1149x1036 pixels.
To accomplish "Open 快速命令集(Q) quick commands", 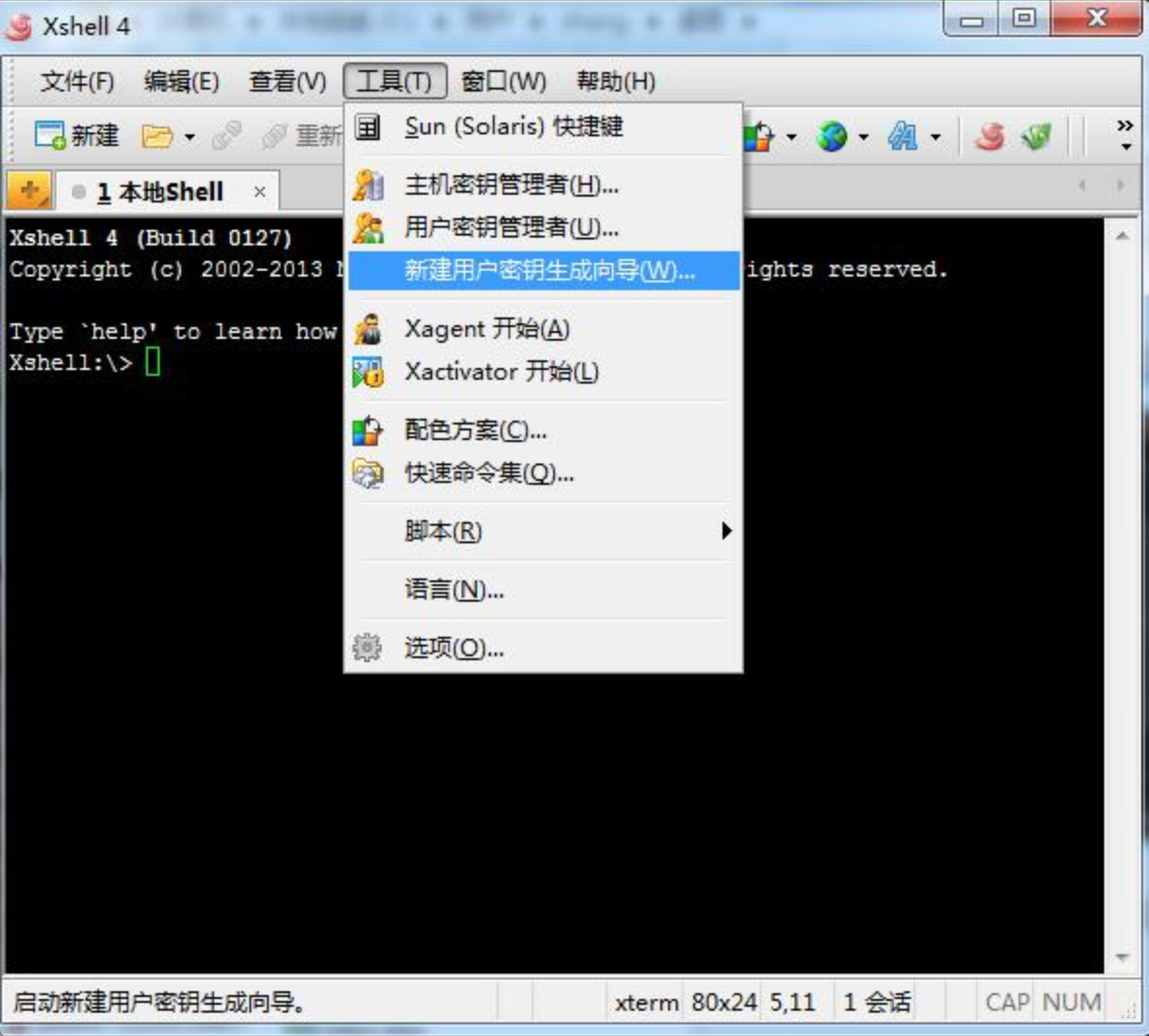I will [543, 473].
